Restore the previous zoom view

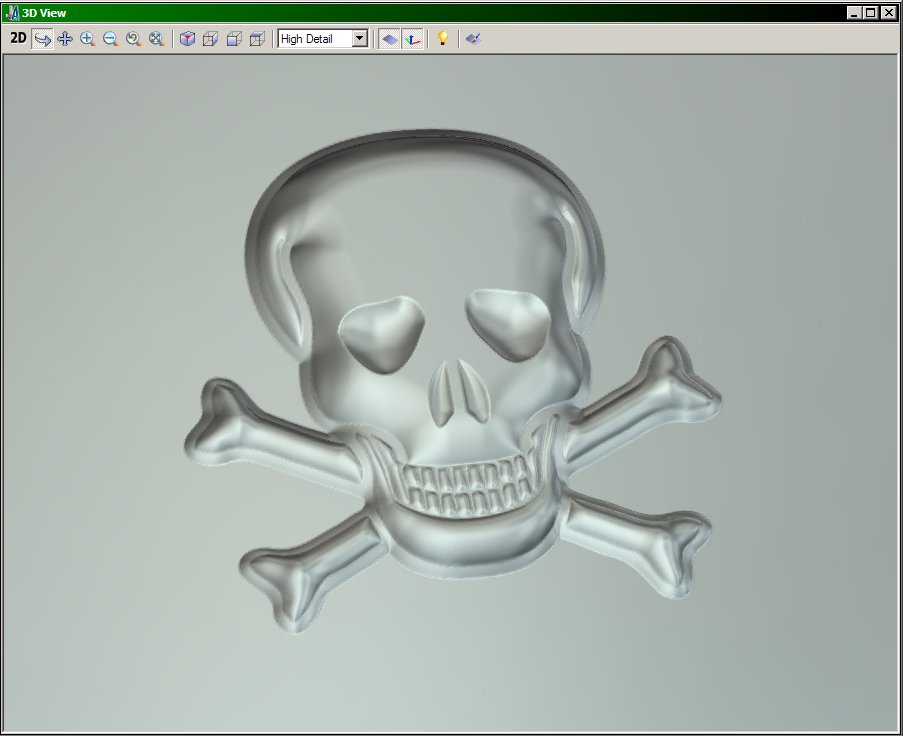133,39
